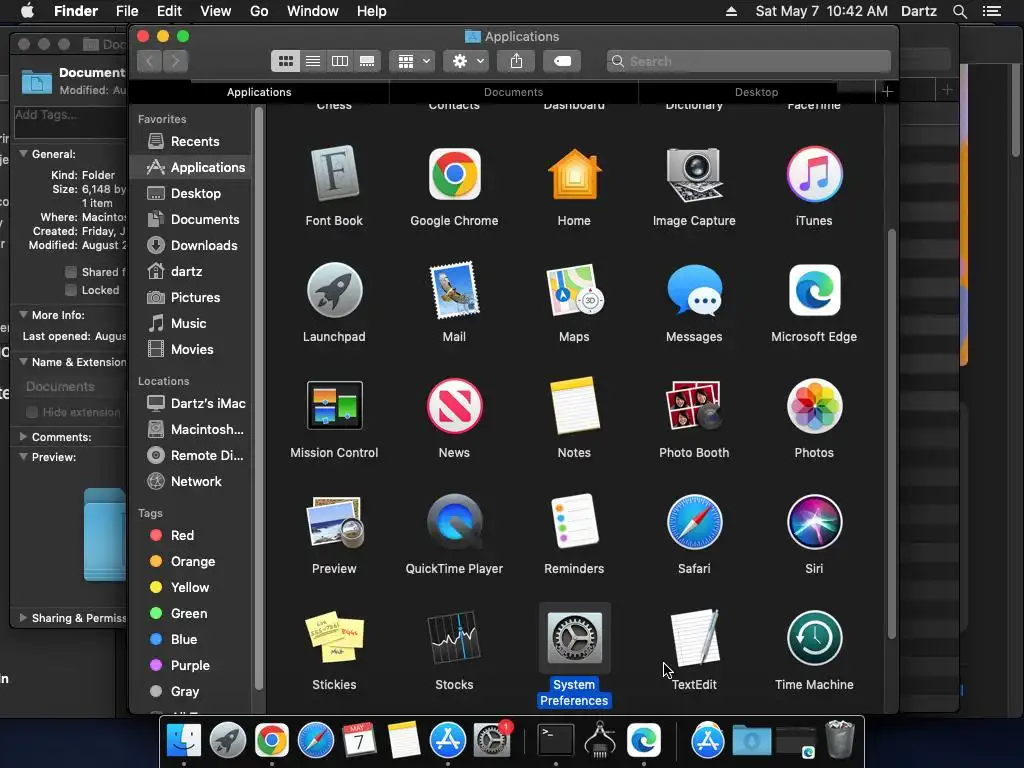
Task: Click the Applications window vertical scrollbar
Action: click(891, 434)
